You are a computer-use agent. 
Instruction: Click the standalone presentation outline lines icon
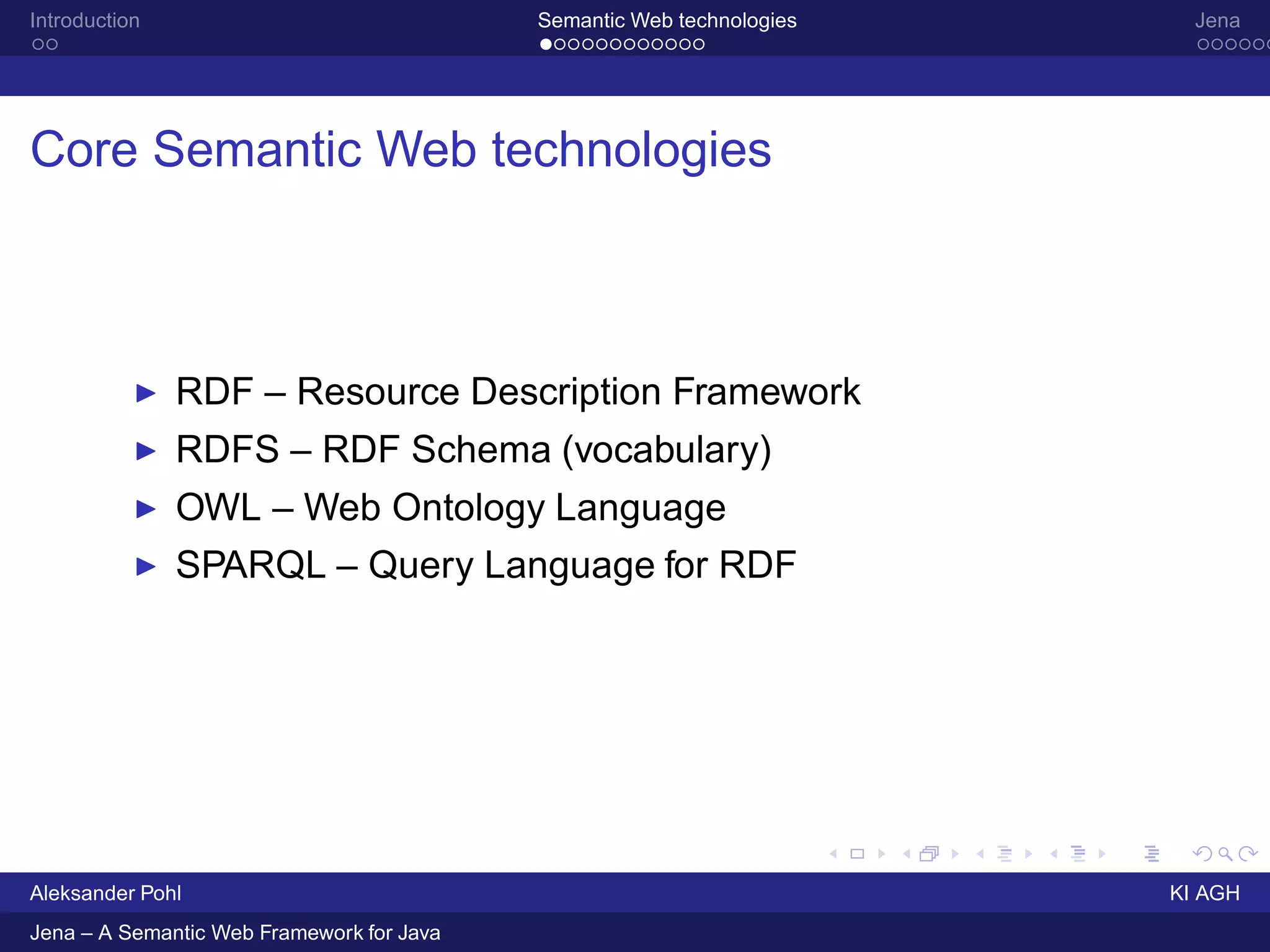[1152, 853]
